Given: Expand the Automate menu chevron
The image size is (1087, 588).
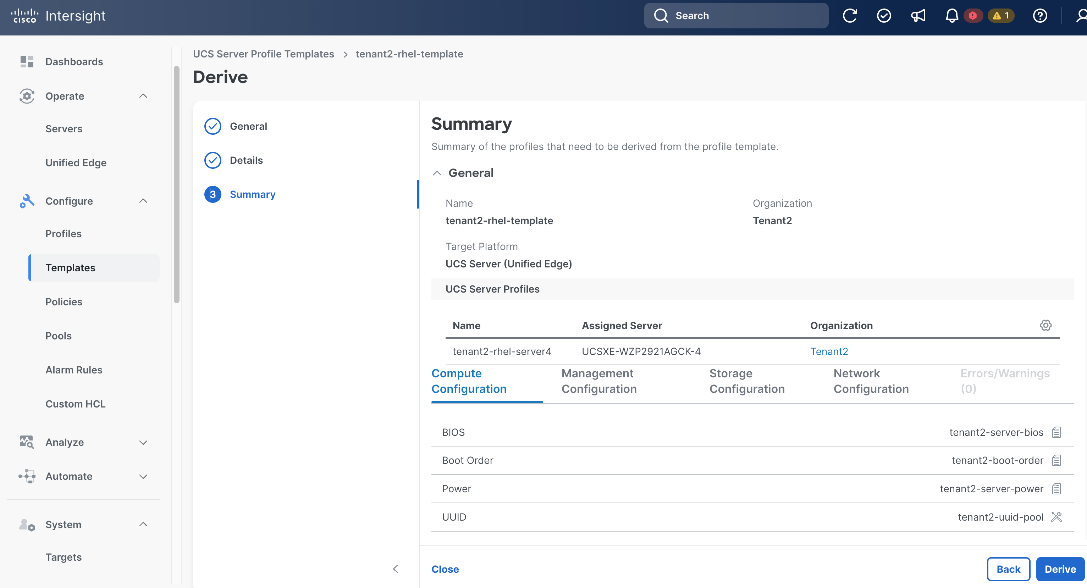Looking at the screenshot, I should click(144, 476).
